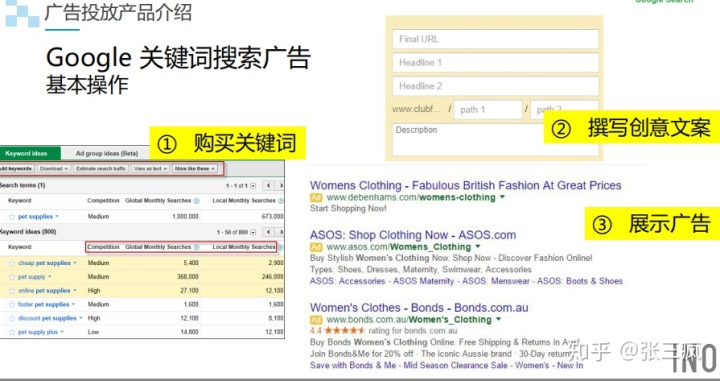Open dropdown arrow beside bonds.com.au URL
Screen dimensions: 720x381
(498, 319)
